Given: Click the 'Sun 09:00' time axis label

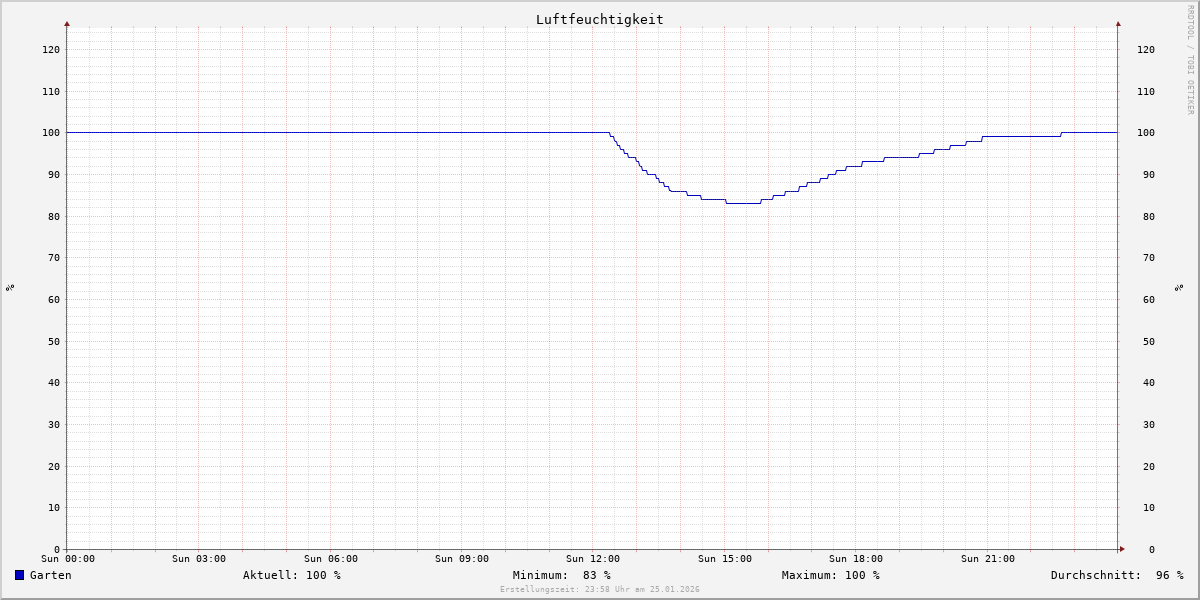Looking at the screenshot, I should coord(462,559).
